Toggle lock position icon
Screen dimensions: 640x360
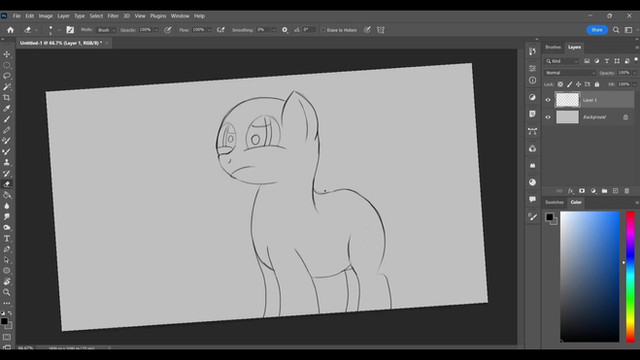point(578,84)
